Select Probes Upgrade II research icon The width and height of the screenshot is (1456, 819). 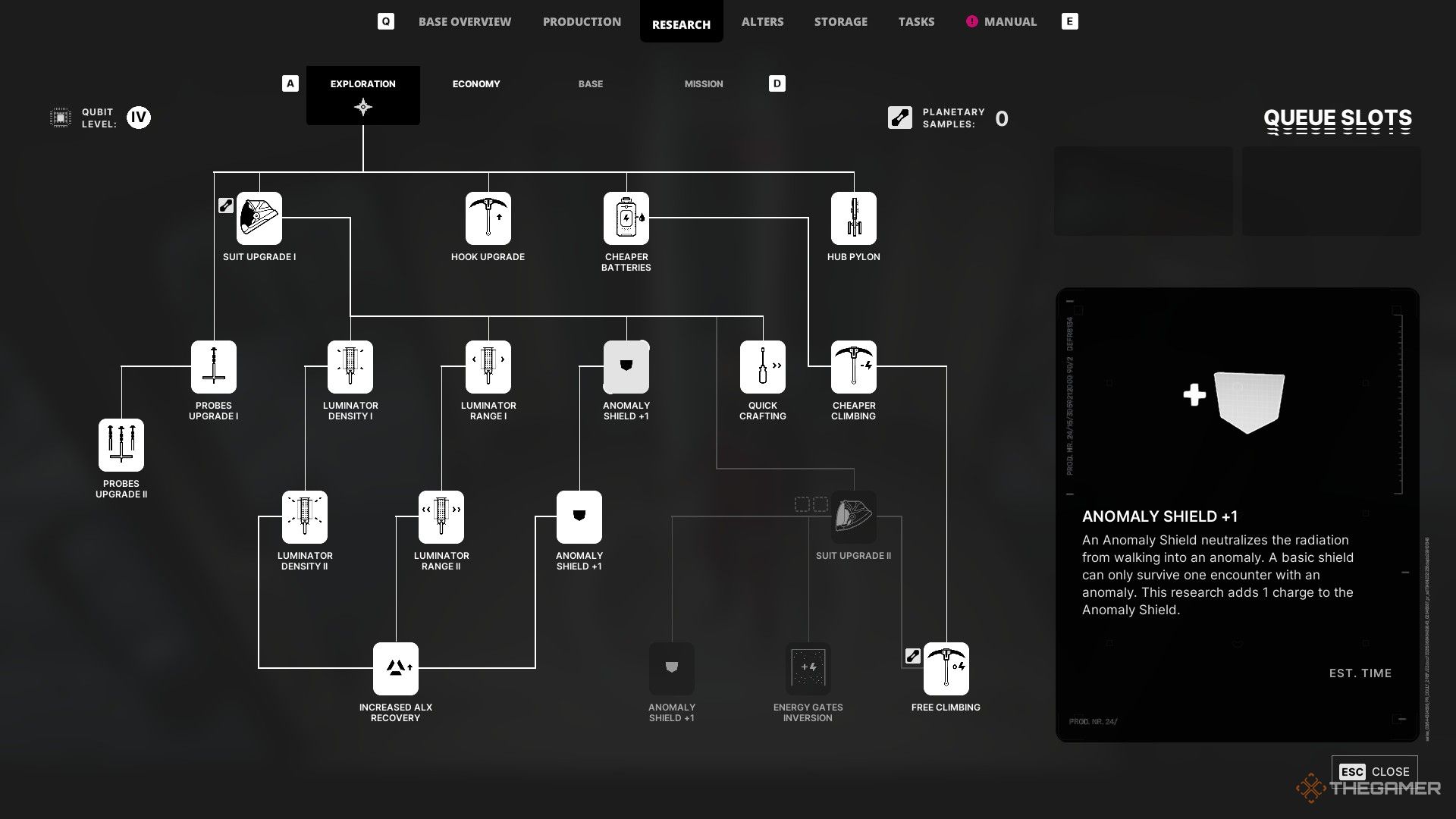click(121, 445)
